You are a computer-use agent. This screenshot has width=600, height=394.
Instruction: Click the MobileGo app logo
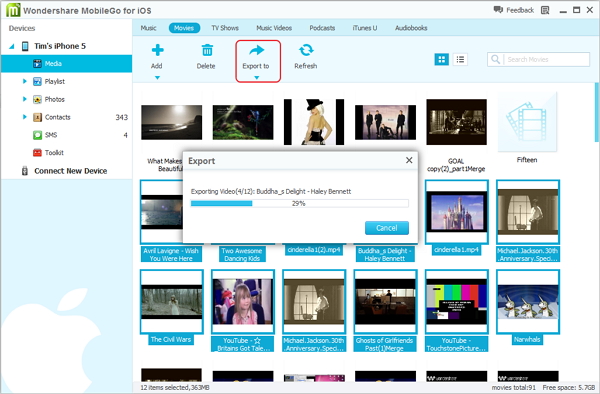coord(13,10)
